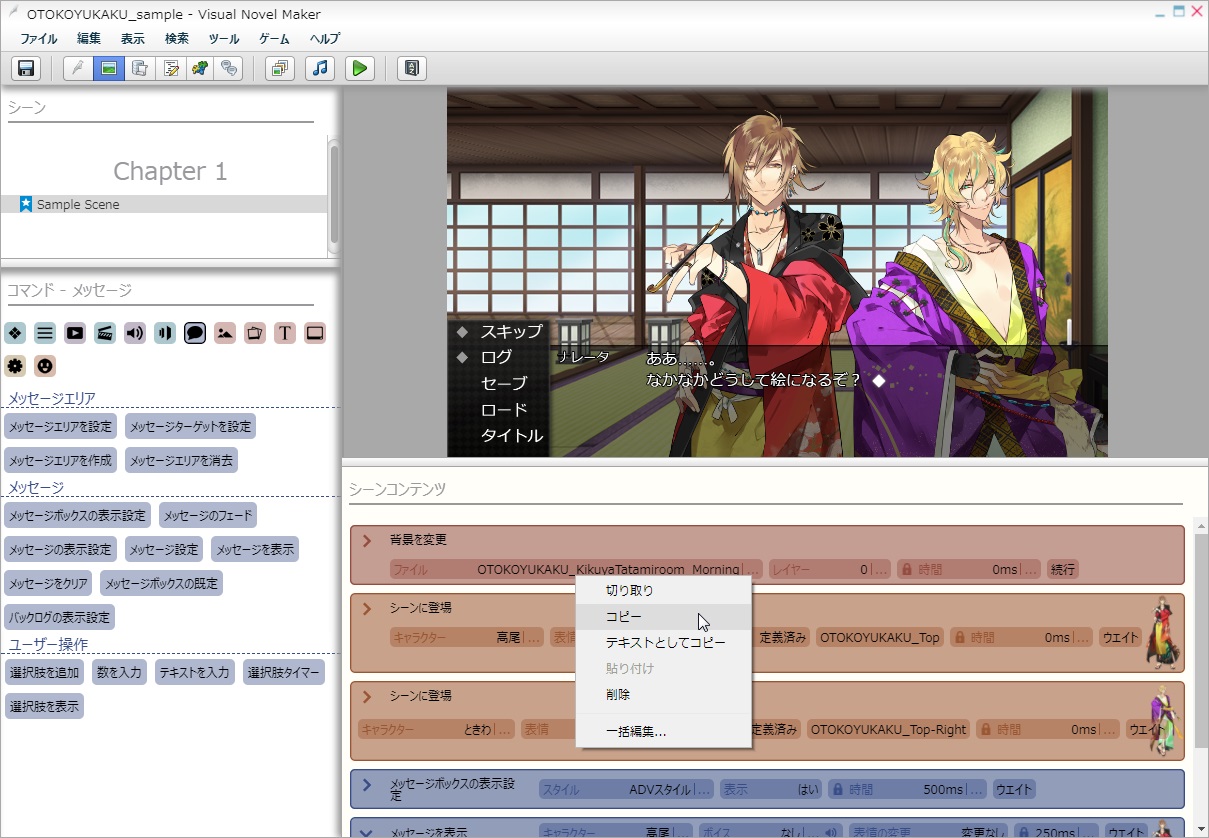1209x838 pixels.
Task: Toggle ウエイト in メッセージボックスの表示設定 row
Action: [x=1013, y=790]
